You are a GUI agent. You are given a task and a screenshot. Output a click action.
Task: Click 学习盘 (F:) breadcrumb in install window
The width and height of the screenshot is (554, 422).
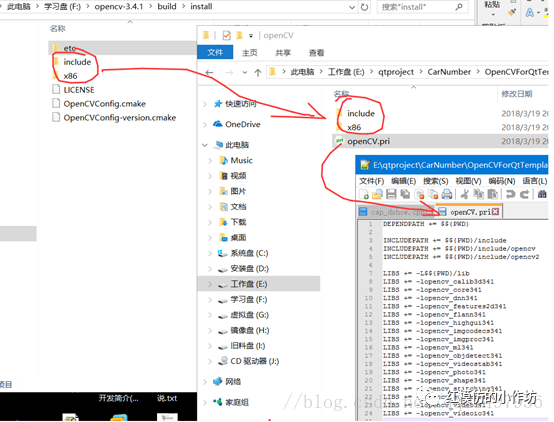62,7
